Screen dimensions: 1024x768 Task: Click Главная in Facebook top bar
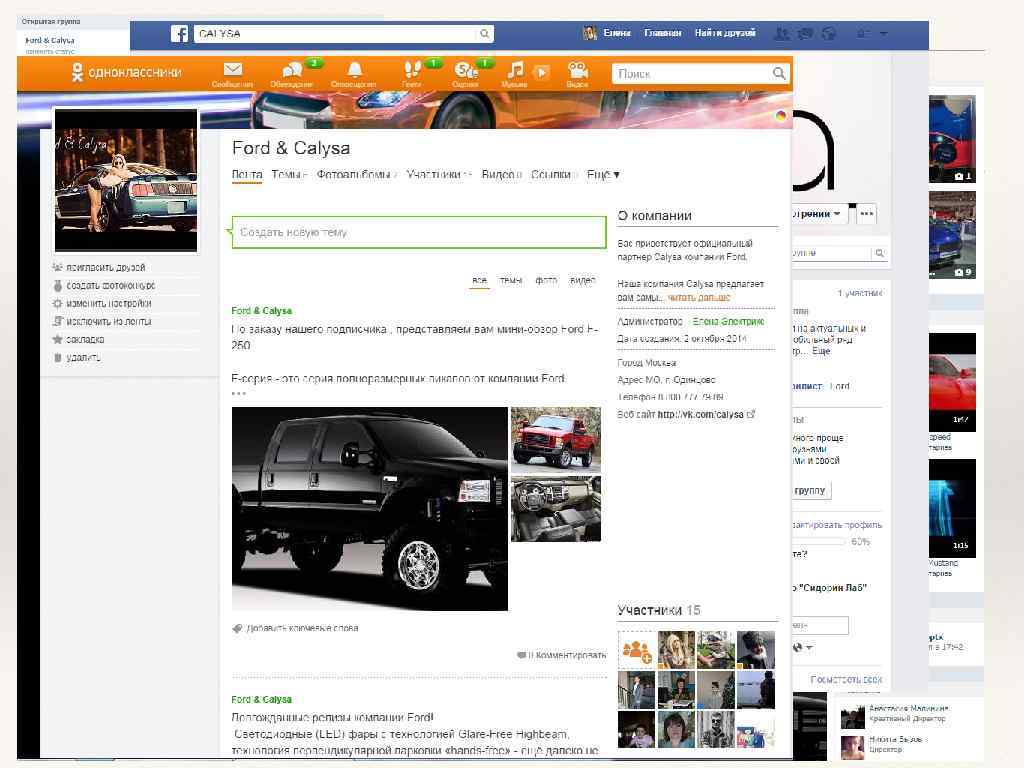(662, 33)
